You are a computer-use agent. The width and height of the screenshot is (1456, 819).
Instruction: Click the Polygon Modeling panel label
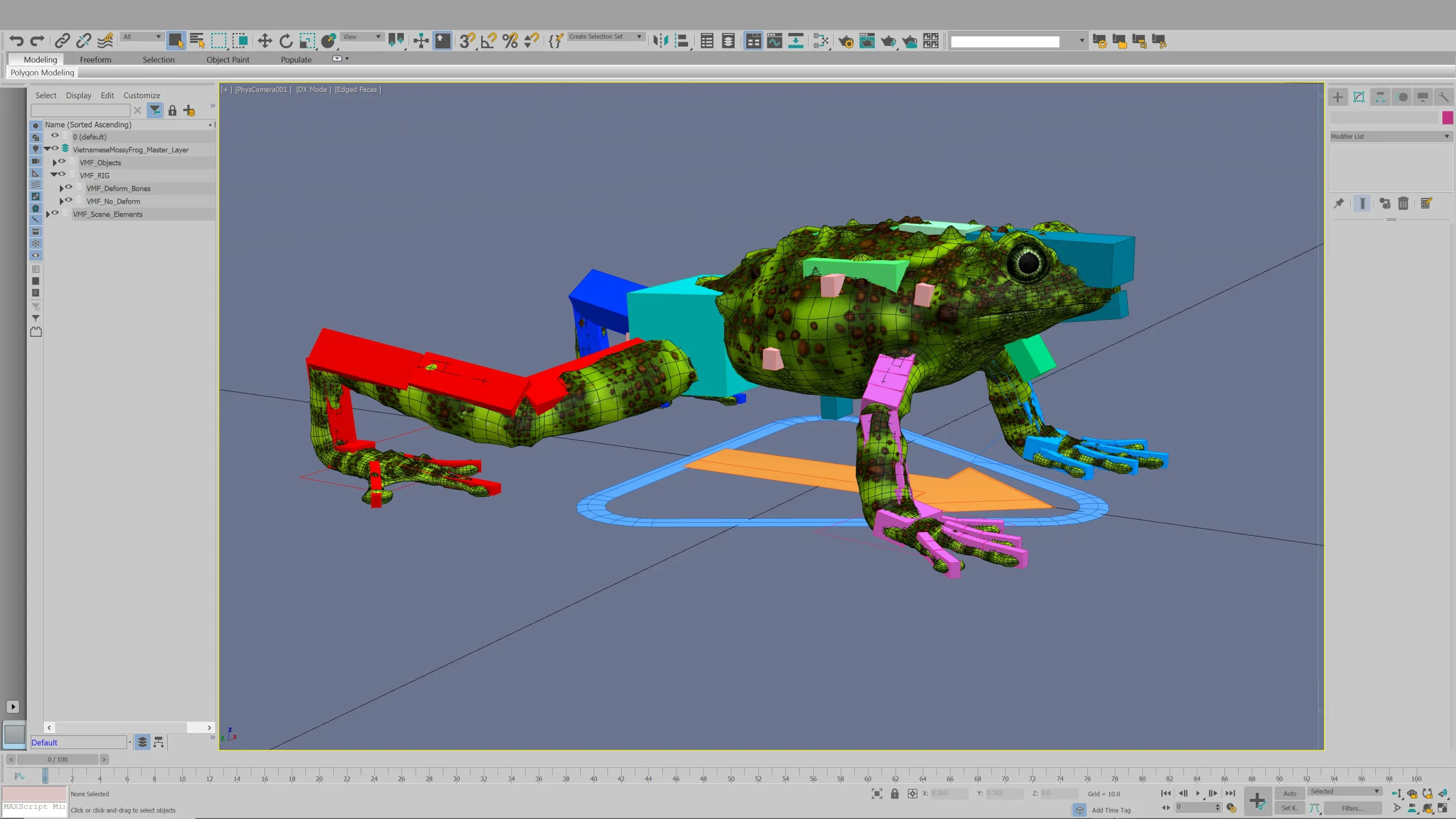(x=42, y=73)
